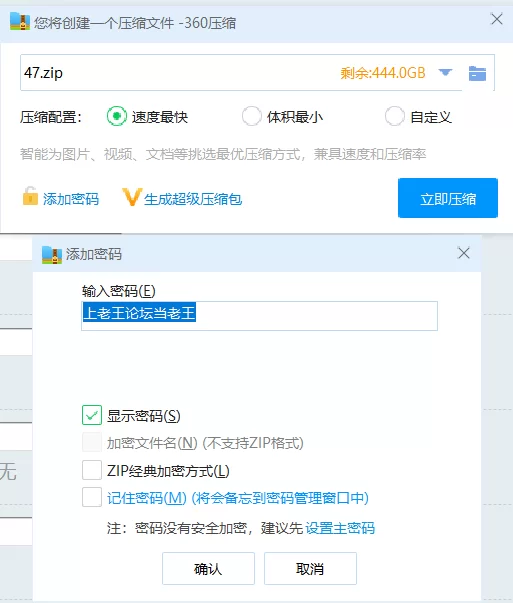Screen dimensions: 513x603
Task: Select the 体积最小 compression option
Action: (x=252, y=116)
